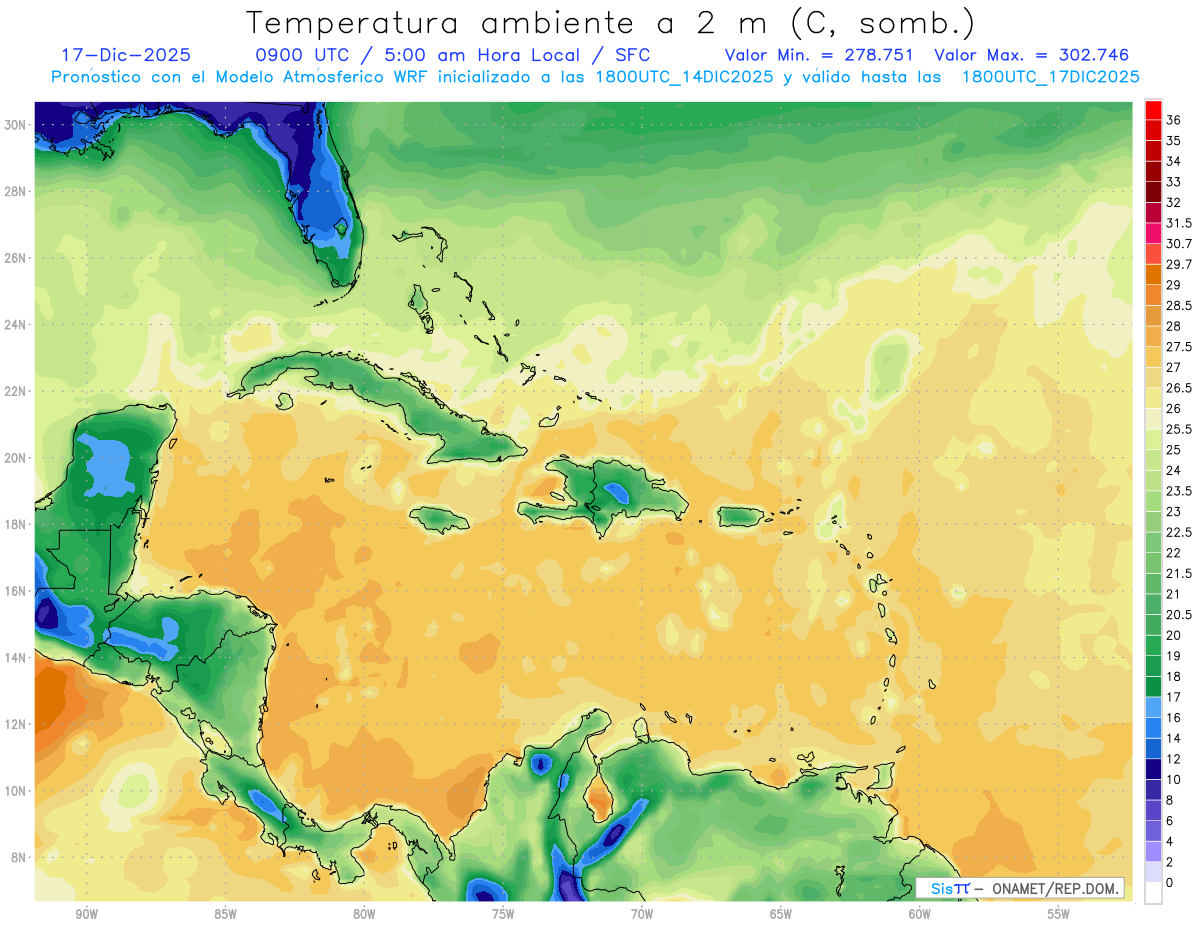Click the legend value '31.5'
Image resolution: width=1200 pixels, height=927 pixels.
[1179, 223]
